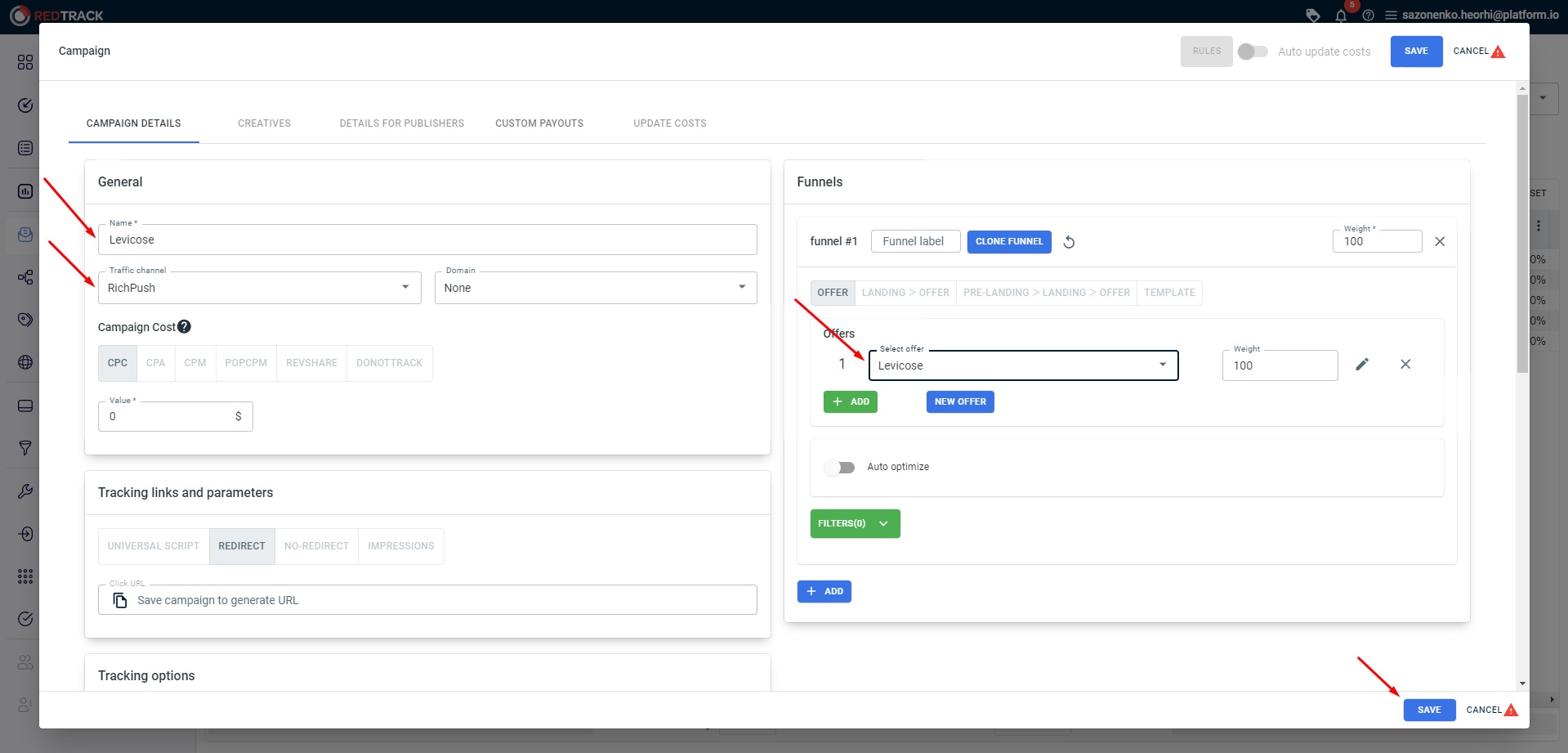Enable the Auto update costs toggle
The height and width of the screenshot is (753, 1568).
pyautogui.click(x=1252, y=51)
